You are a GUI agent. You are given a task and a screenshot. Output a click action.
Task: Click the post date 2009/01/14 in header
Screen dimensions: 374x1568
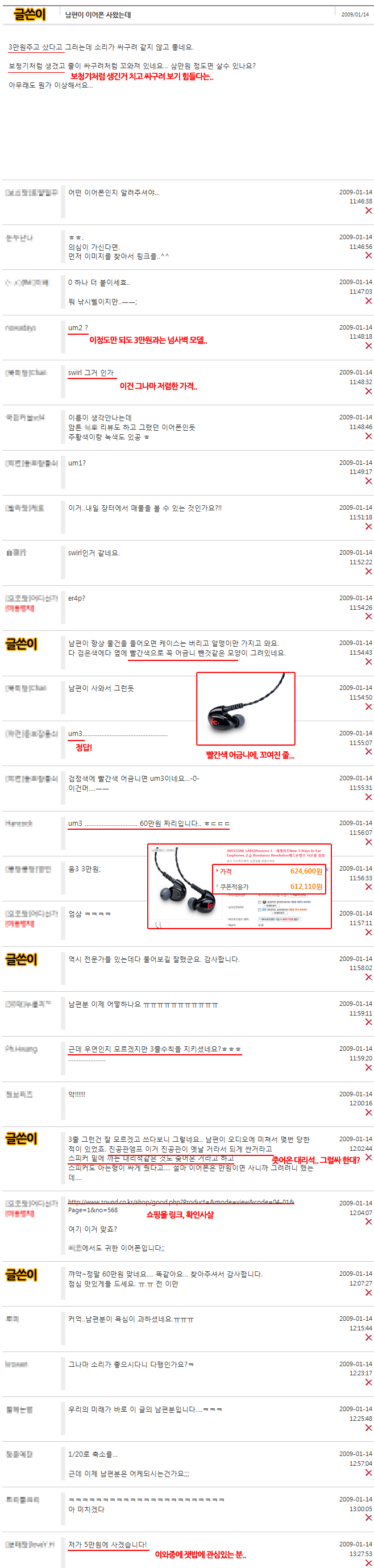click(355, 15)
